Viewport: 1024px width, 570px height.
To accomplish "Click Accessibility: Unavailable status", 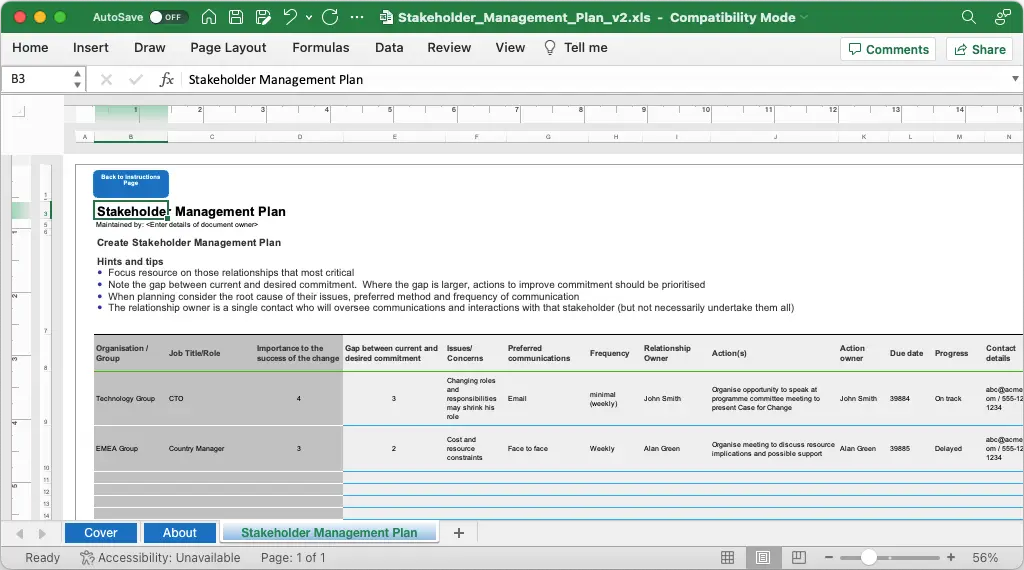I will [160, 558].
